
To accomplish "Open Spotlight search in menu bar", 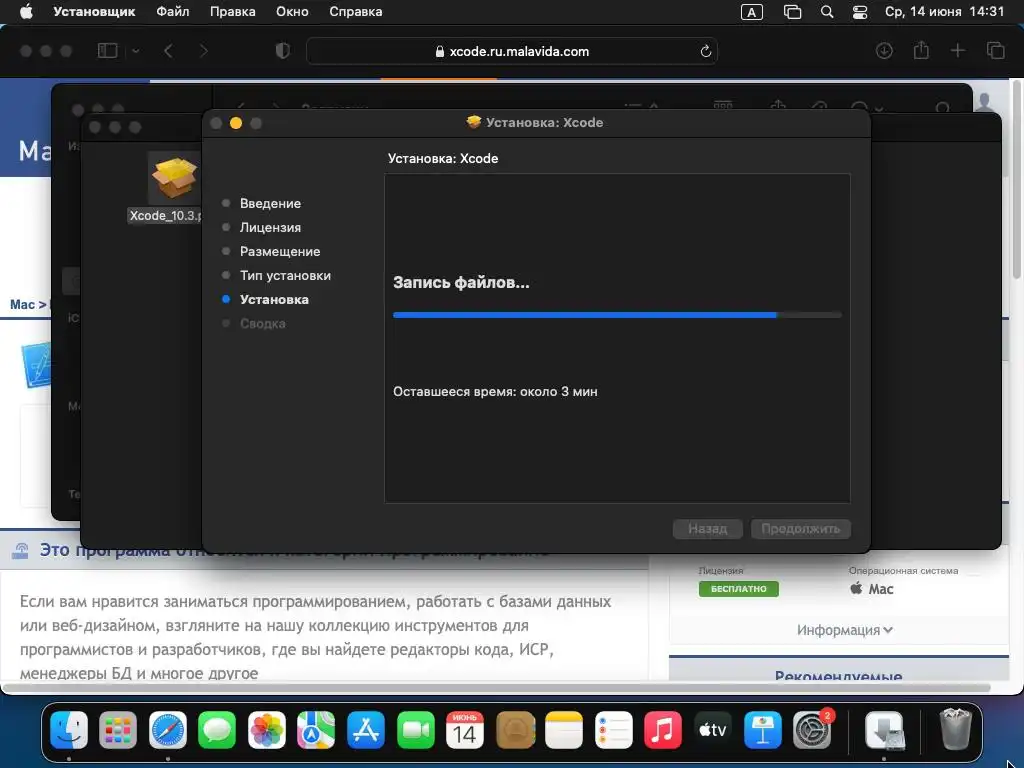I will (x=827, y=12).
